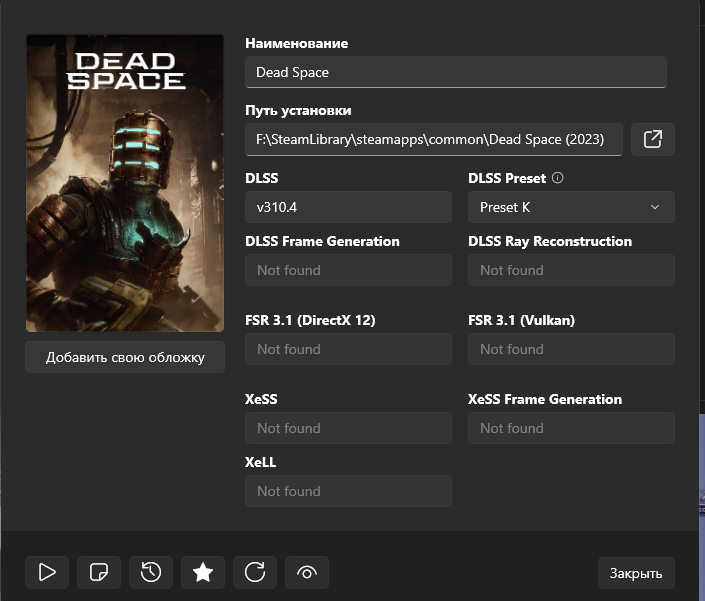Open the notes sticky icon button
This screenshot has height=601, width=705.
[x=99, y=572]
